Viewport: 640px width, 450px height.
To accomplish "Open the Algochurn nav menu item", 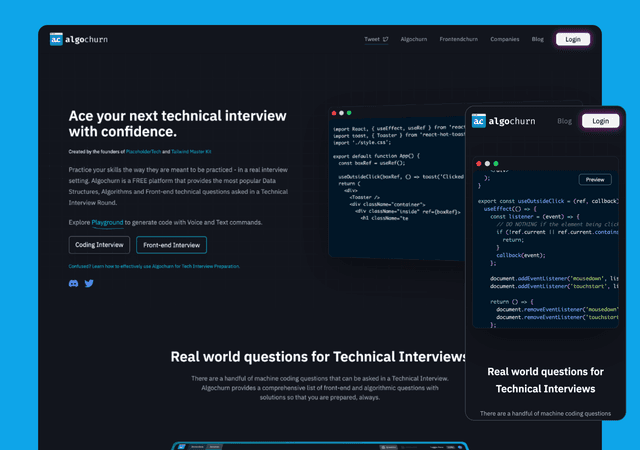I will tap(414, 40).
